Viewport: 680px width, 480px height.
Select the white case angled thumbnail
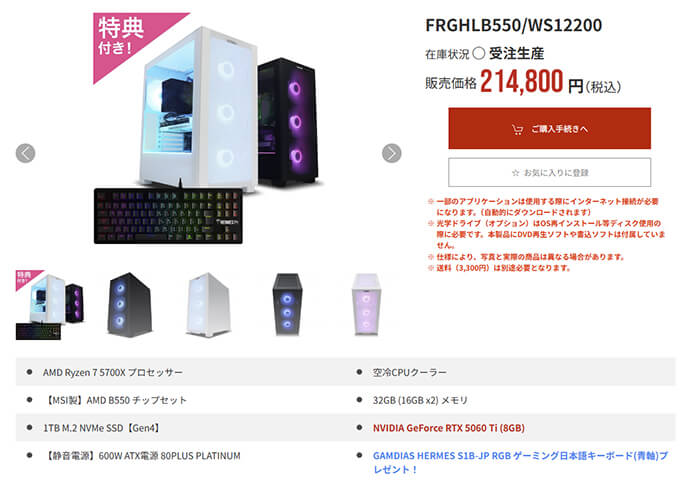(209, 305)
